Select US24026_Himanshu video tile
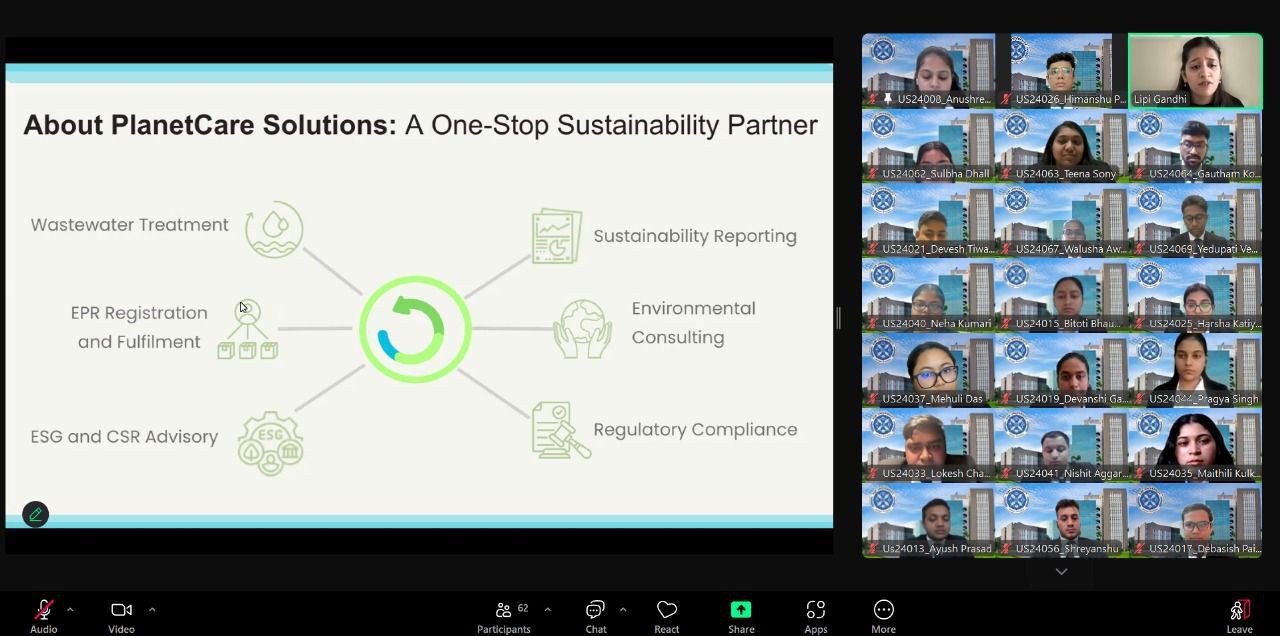The width and height of the screenshot is (1280, 636). point(1062,70)
